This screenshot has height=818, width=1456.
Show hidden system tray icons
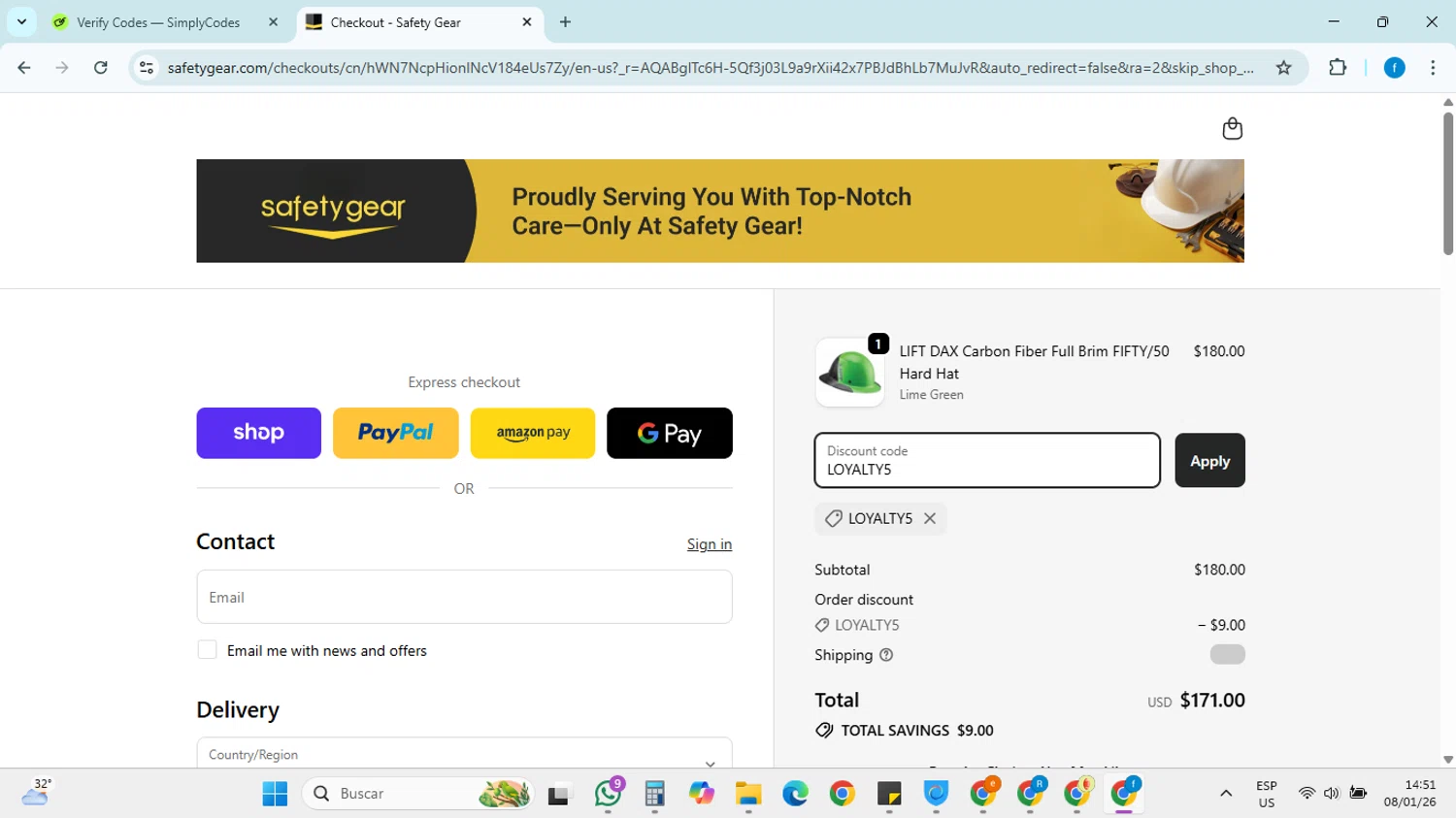[1226, 794]
